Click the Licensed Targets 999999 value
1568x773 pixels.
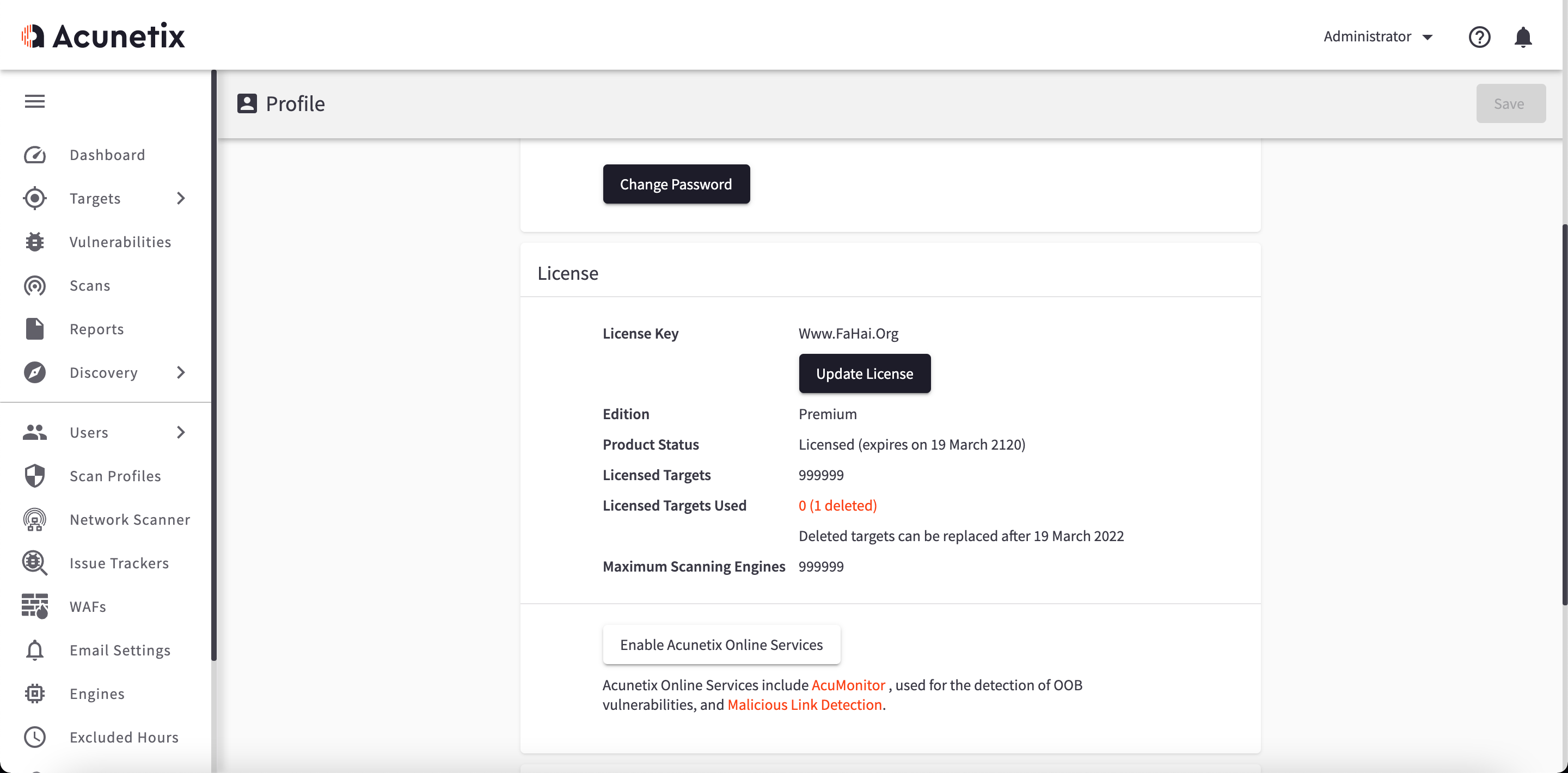(x=821, y=475)
